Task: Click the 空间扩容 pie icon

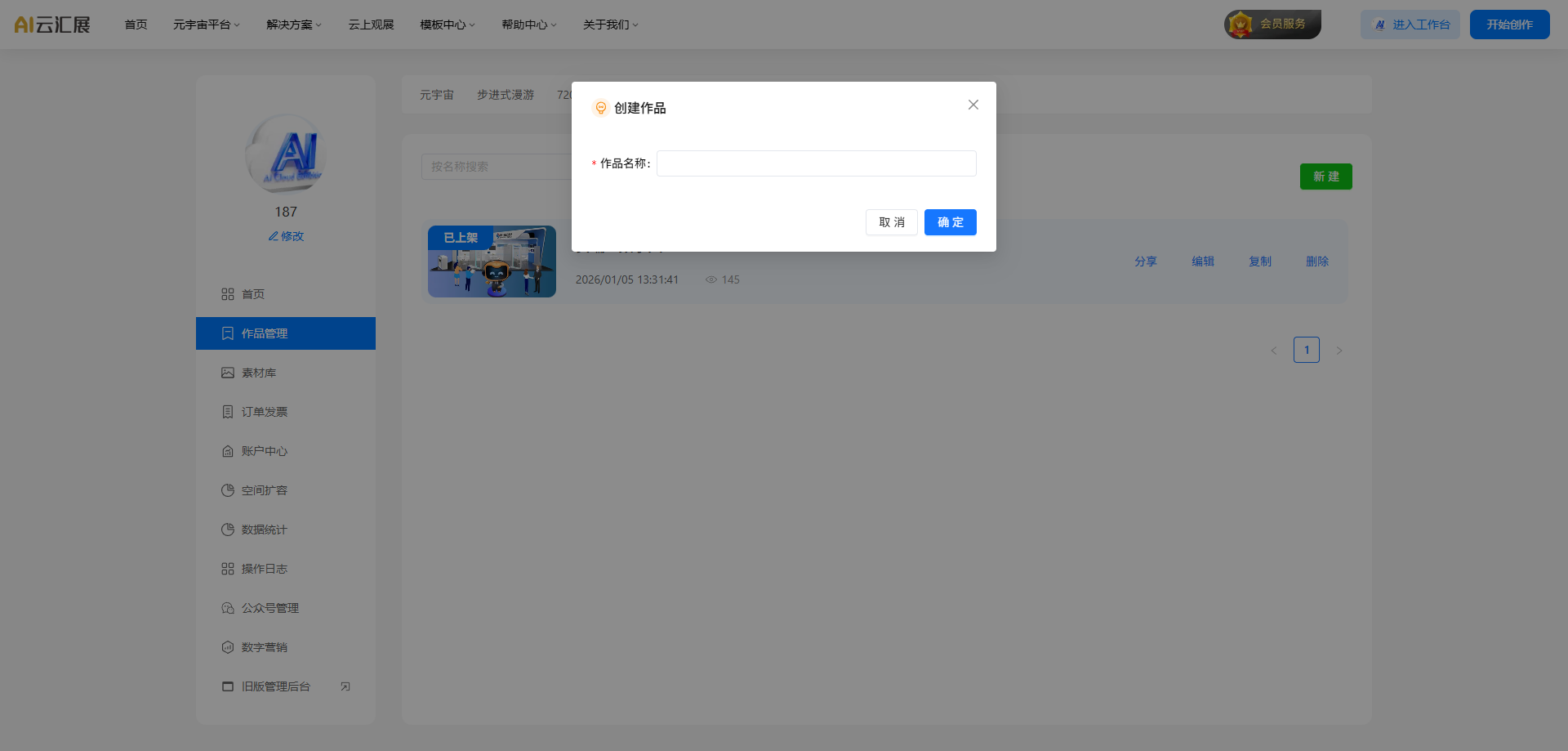Action: point(228,490)
